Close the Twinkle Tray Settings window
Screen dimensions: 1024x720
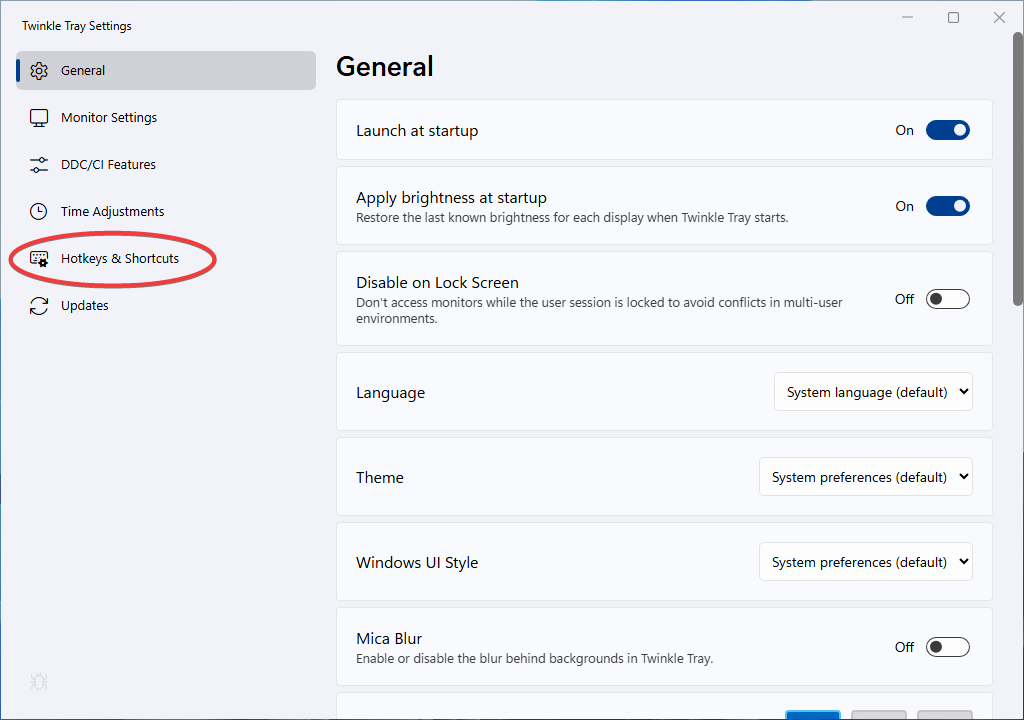999,17
